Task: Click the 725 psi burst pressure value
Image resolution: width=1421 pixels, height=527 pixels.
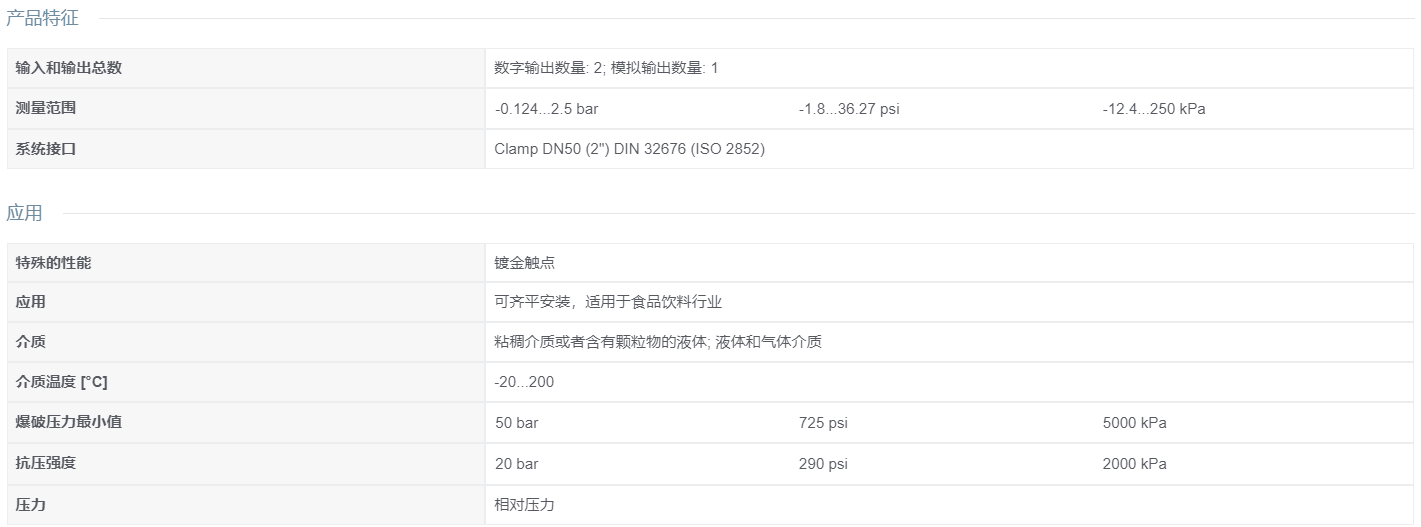Action: (822, 423)
